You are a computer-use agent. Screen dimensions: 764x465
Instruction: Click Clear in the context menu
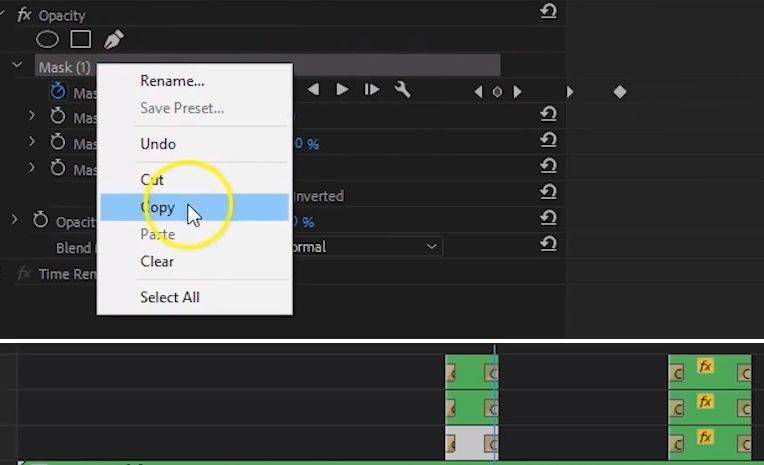click(157, 261)
